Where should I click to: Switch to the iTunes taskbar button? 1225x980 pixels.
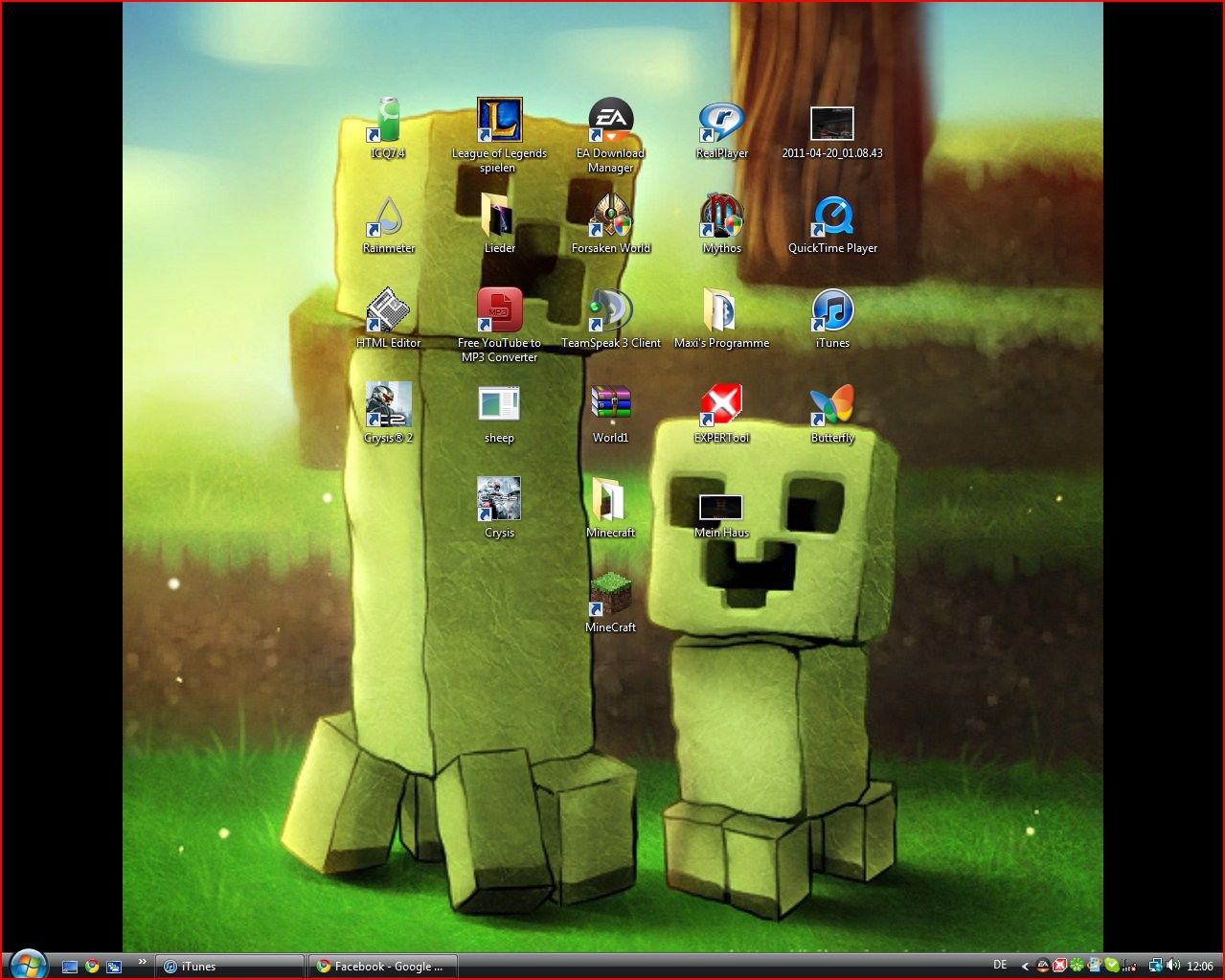231,966
